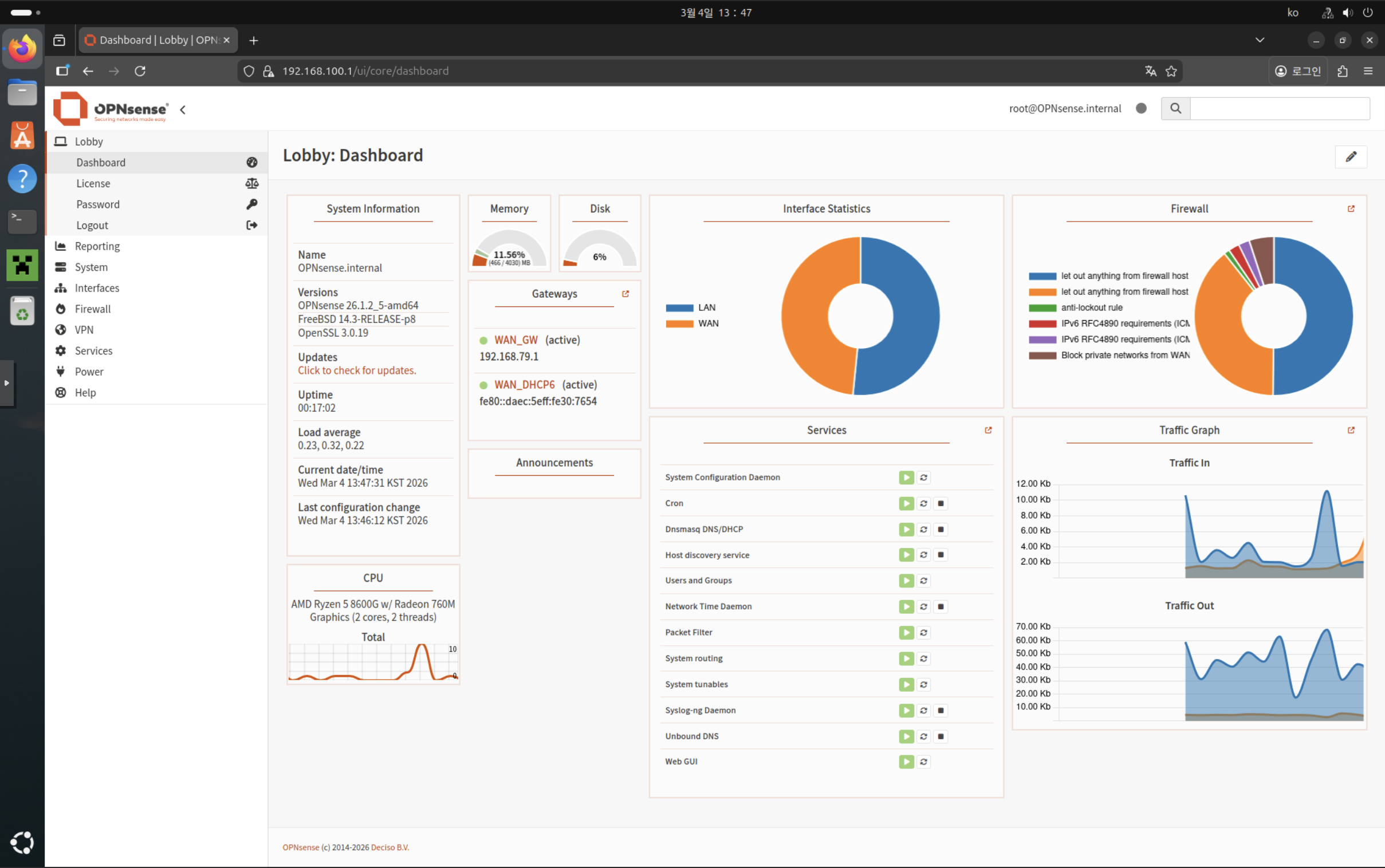Restart the Dnsmasq DNS/DHCP service
Image resolution: width=1385 pixels, height=868 pixels.
pos(923,529)
